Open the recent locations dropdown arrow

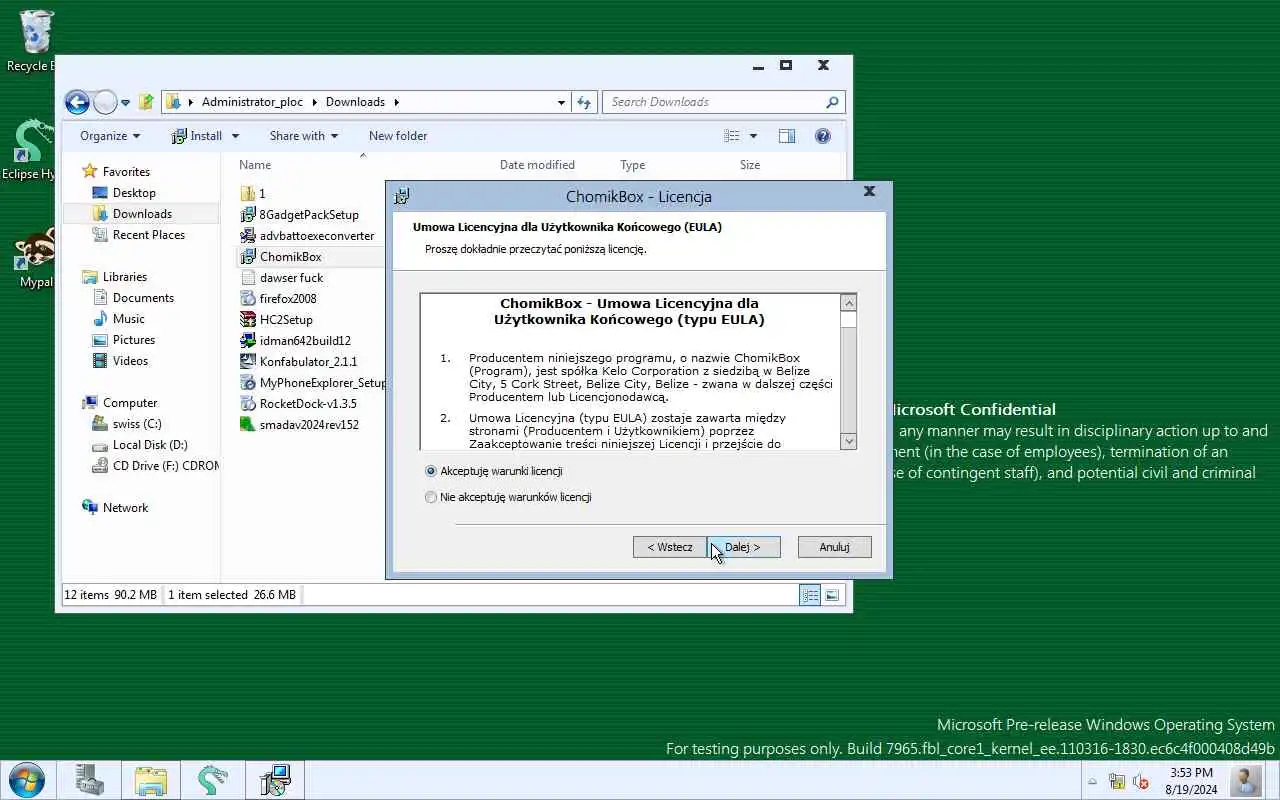pyautogui.click(x=126, y=102)
